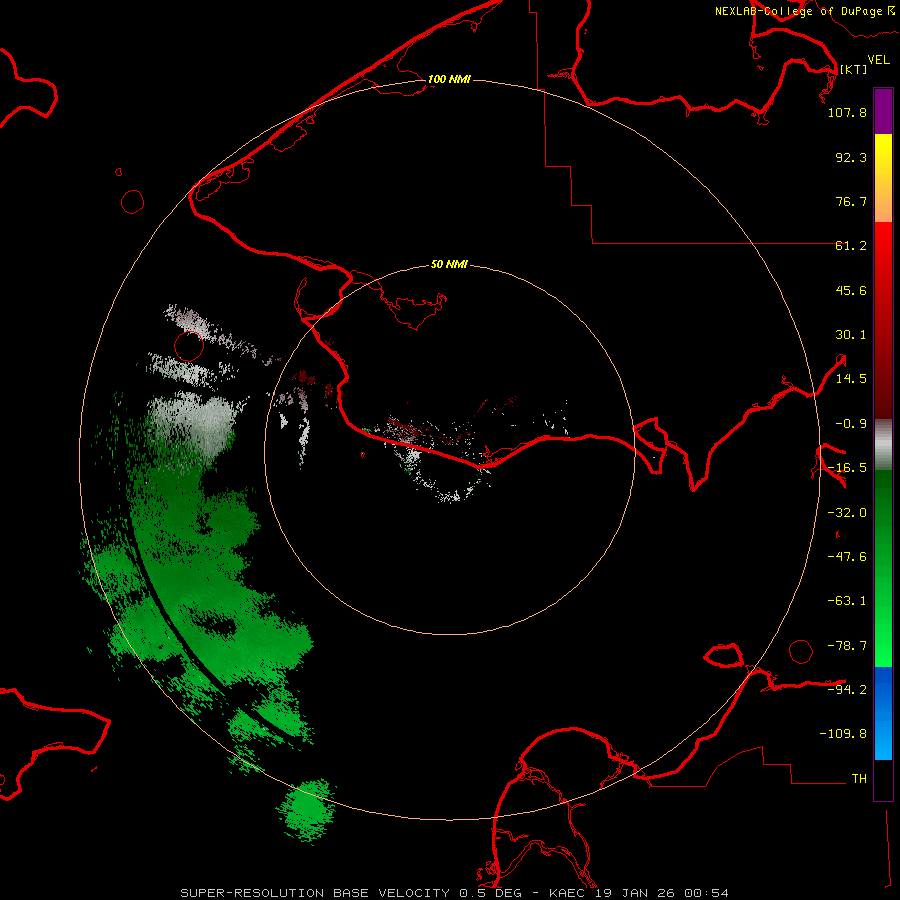Viewport: 900px width, 900px height.
Task: Select the -78.7 velocity scale value
Action: (x=847, y=646)
